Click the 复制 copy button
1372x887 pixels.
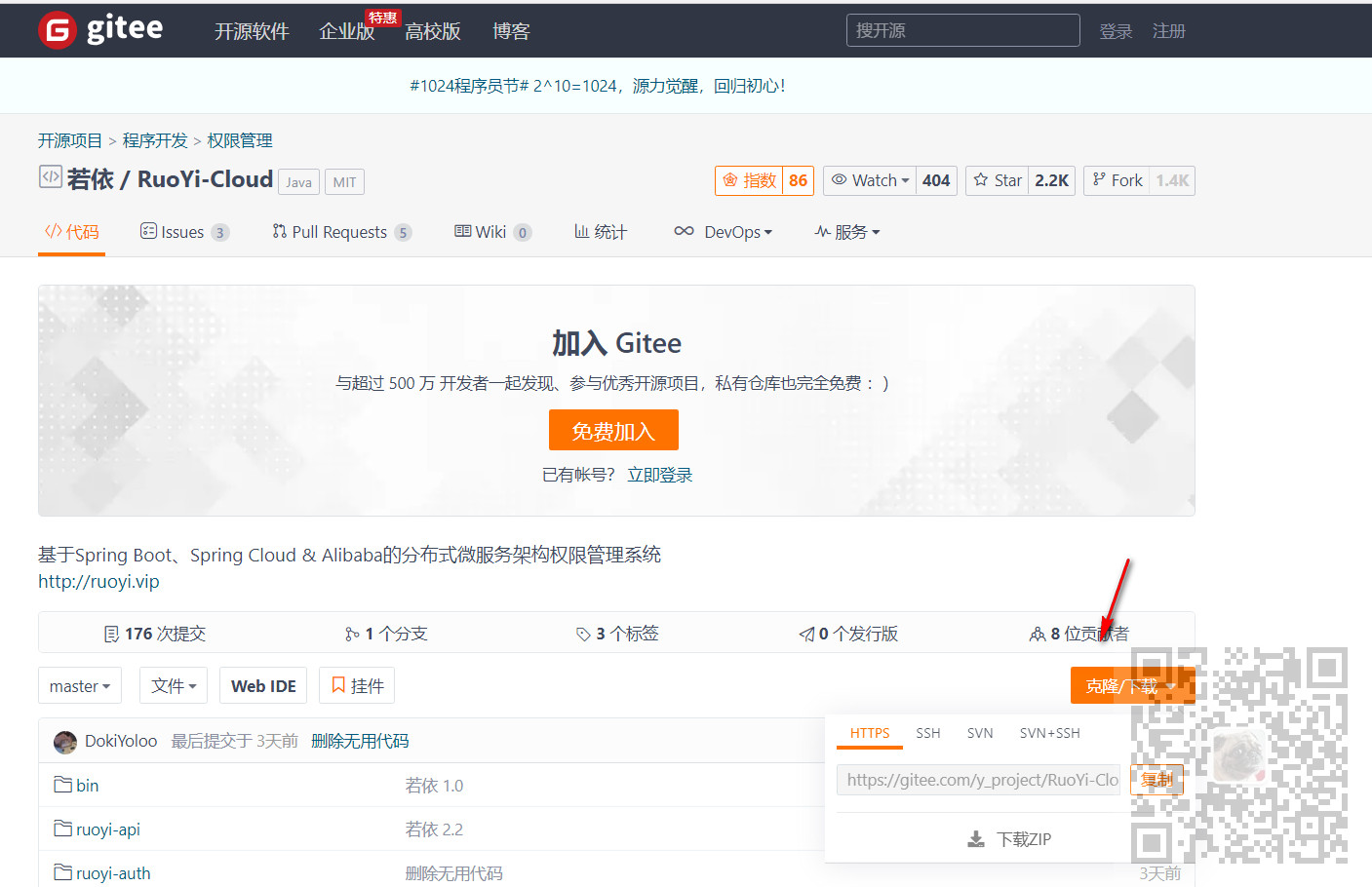pos(1156,780)
